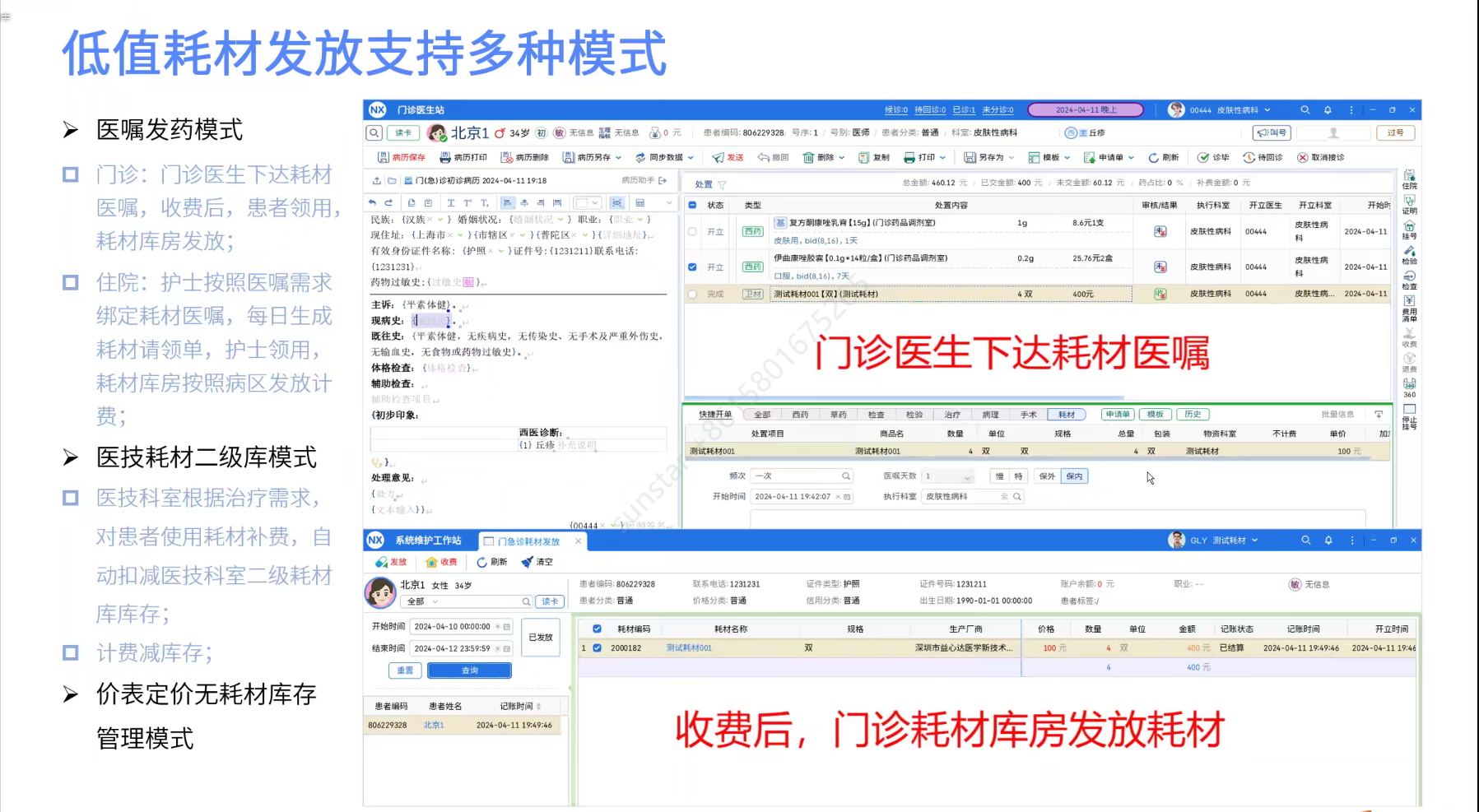Click the 发送 send toolbar icon
Viewport: 1479px width, 812px height.
click(719, 157)
